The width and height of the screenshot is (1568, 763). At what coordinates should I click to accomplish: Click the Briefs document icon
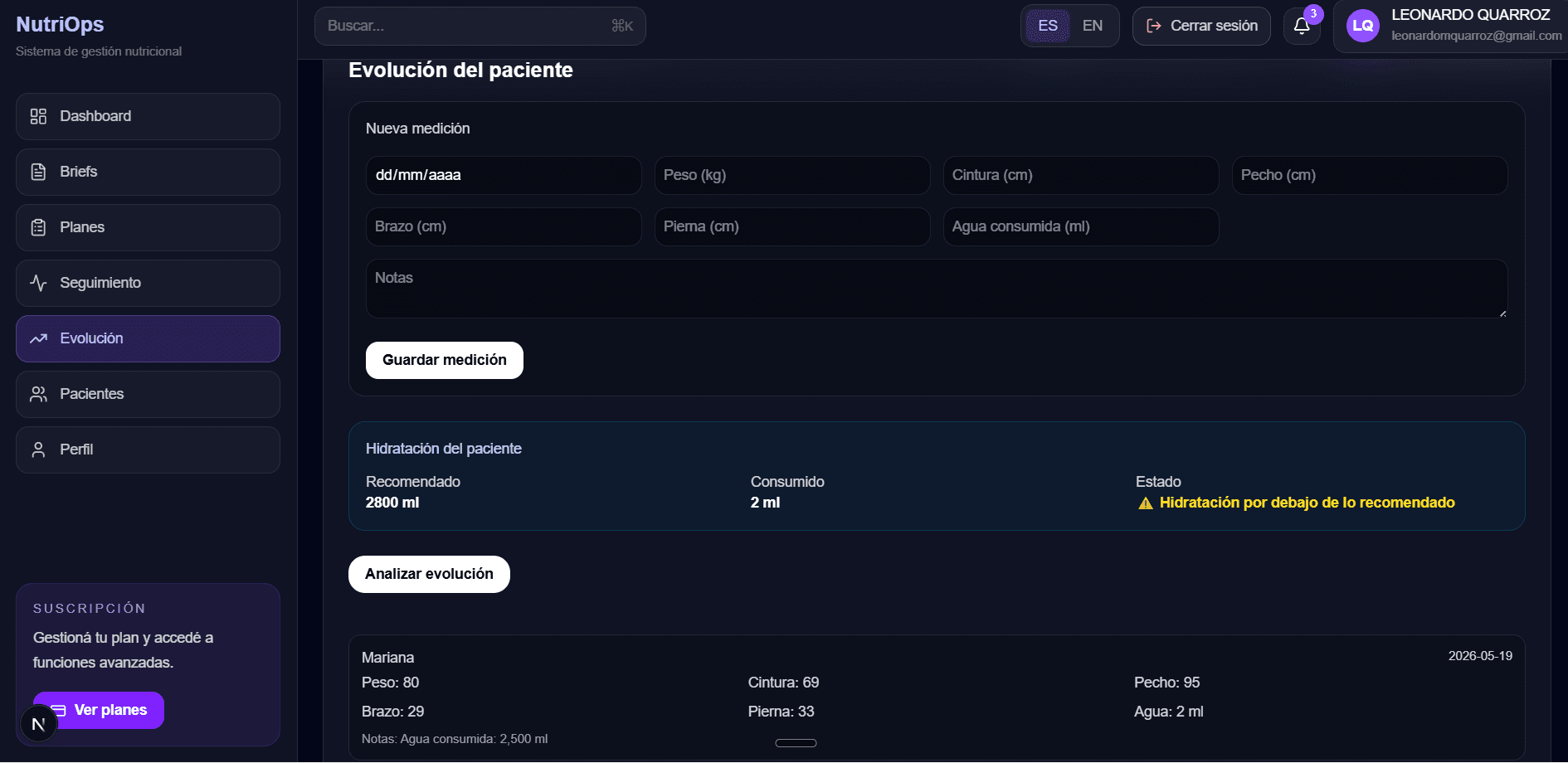(x=38, y=172)
